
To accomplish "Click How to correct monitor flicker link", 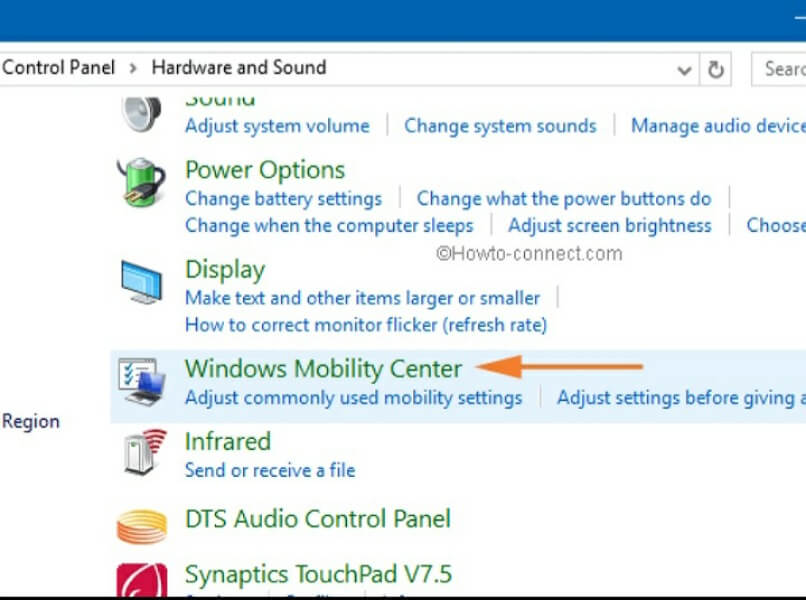I will (366, 325).
